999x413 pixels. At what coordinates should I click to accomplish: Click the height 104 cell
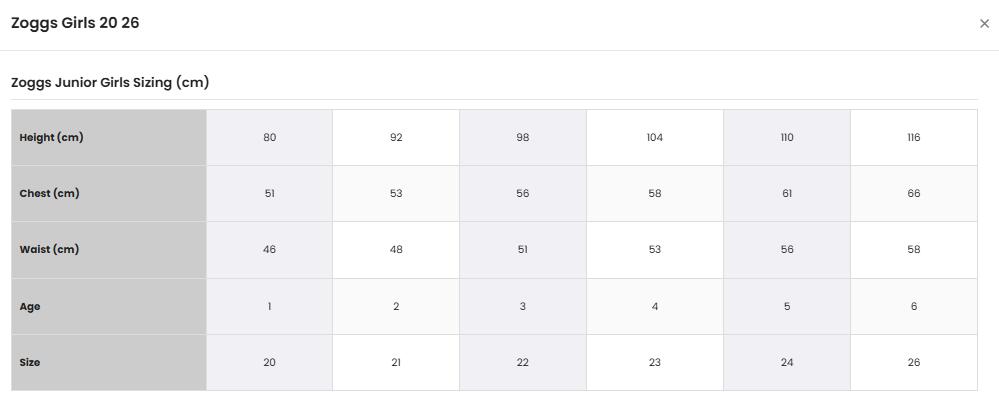tap(654, 137)
